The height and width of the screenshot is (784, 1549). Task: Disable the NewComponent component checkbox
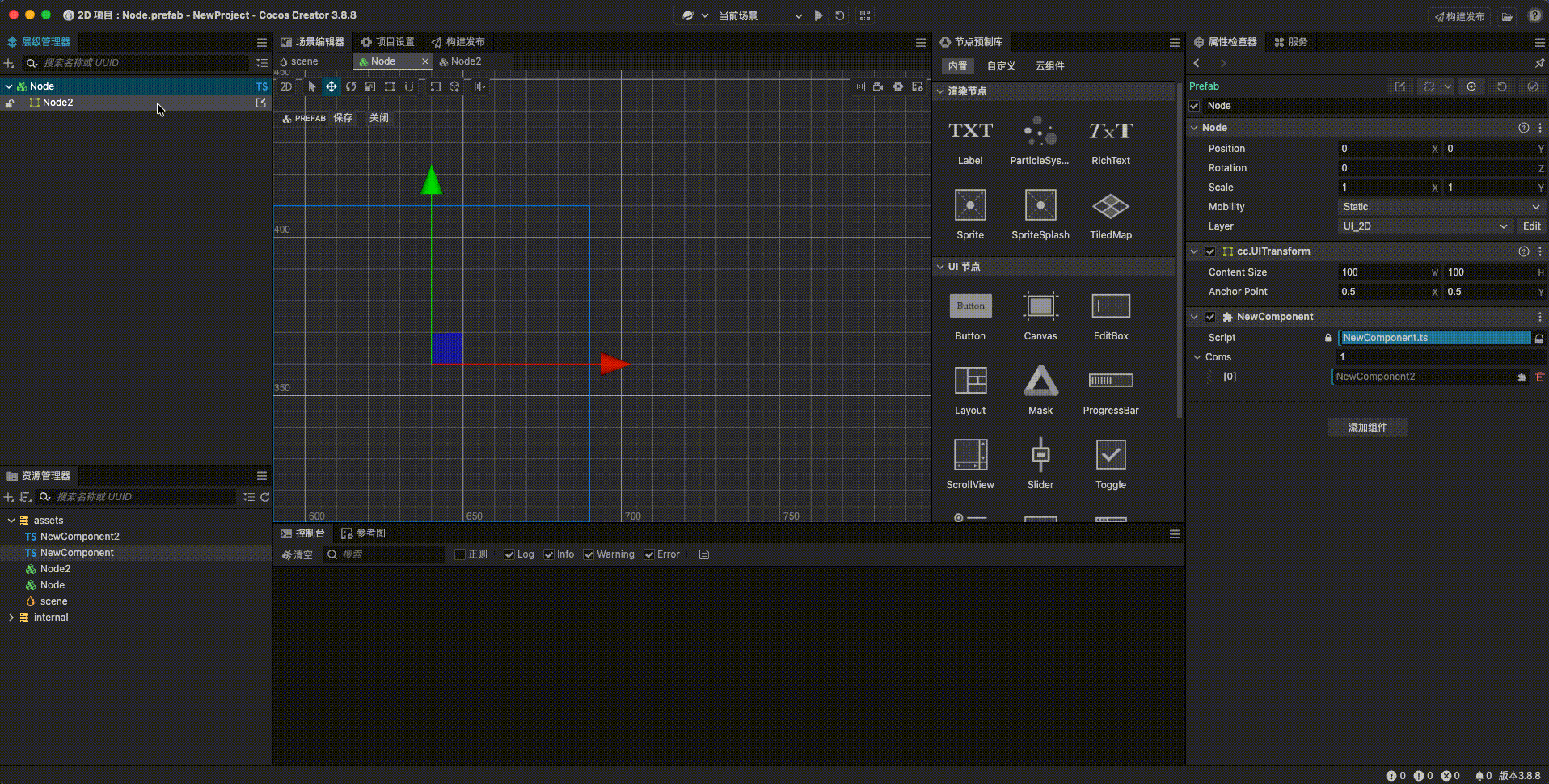(1210, 317)
